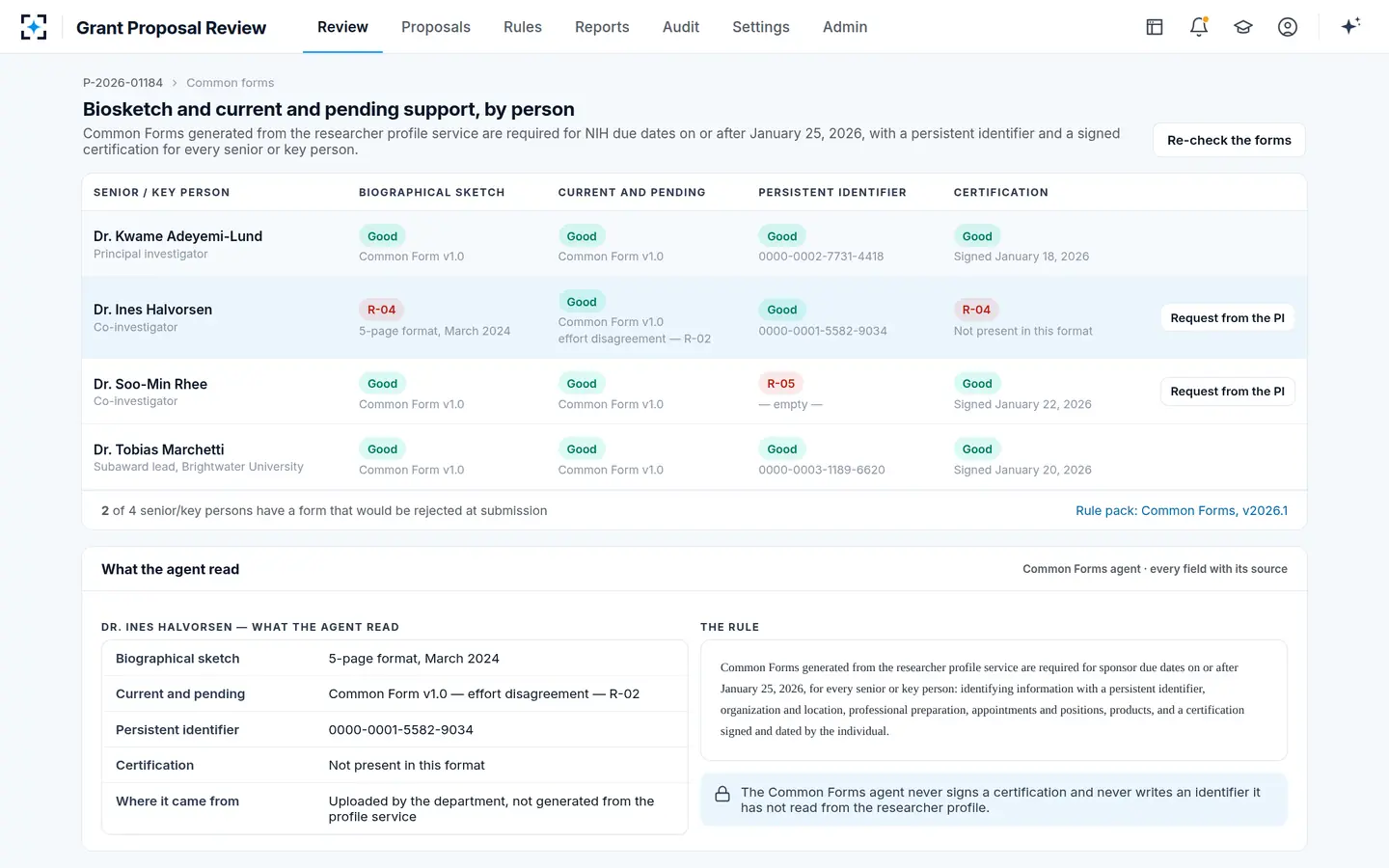Click the Grant Proposal Review logo icon
Image resolution: width=1389 pixels, height=868 pixels.
[x=34, y=27]
